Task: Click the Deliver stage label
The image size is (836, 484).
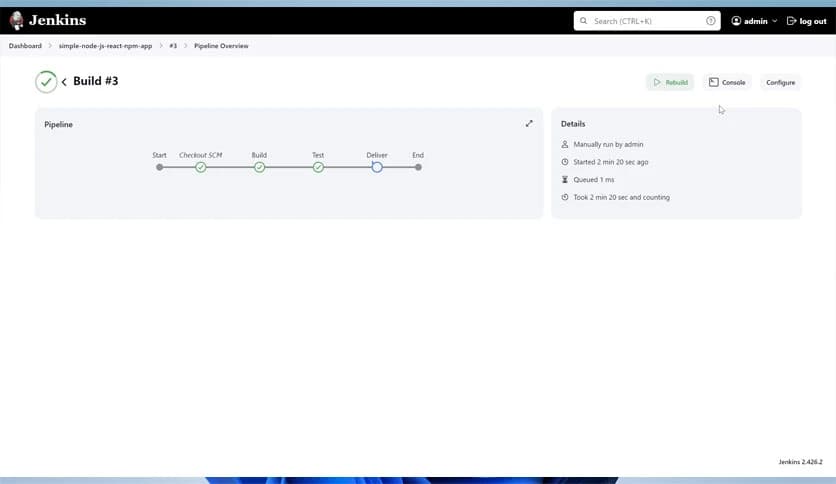Action: (377, 155)
